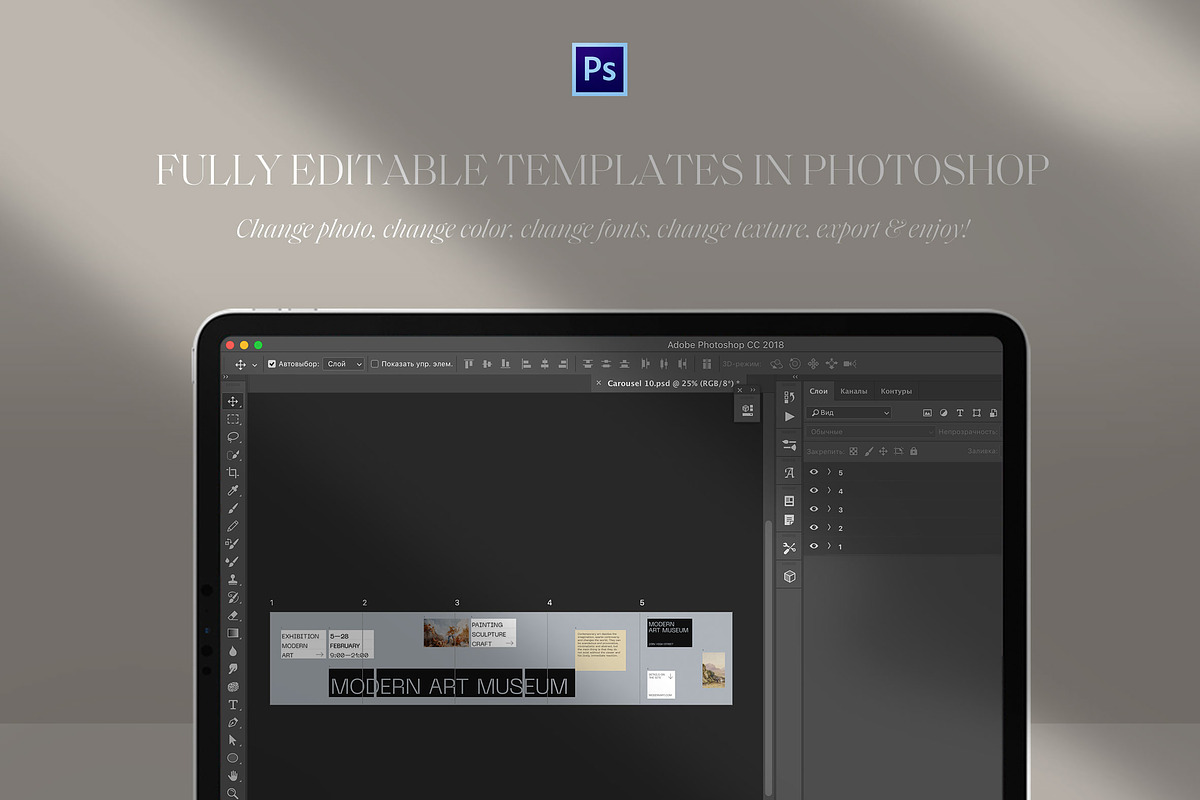
Task: Select the Zoom magnifier tool
Action: click(x=233, y=793)
